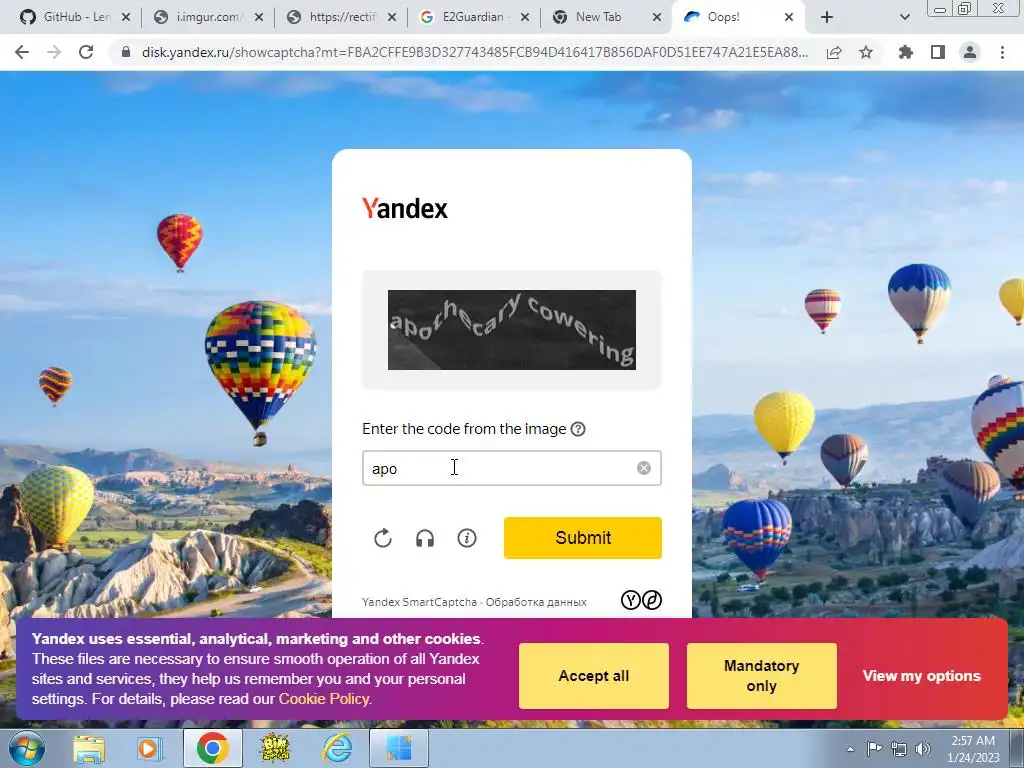Open the Cookie Policy link

click(324, 699)
